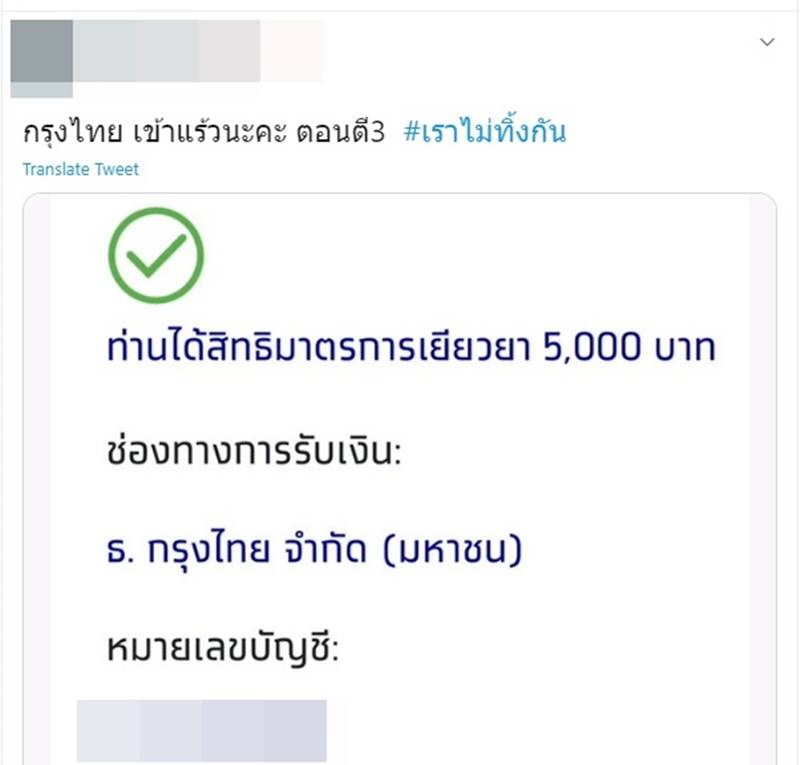Click the ตอนตี3 words in the tweet
The width and height of the screenshot is (800, 765).
coord(340,132)
